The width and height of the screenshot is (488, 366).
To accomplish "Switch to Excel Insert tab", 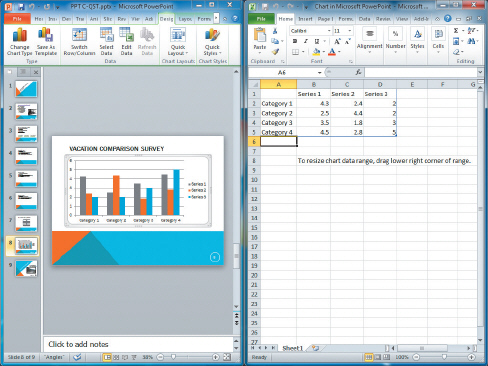I will point(305,19).
